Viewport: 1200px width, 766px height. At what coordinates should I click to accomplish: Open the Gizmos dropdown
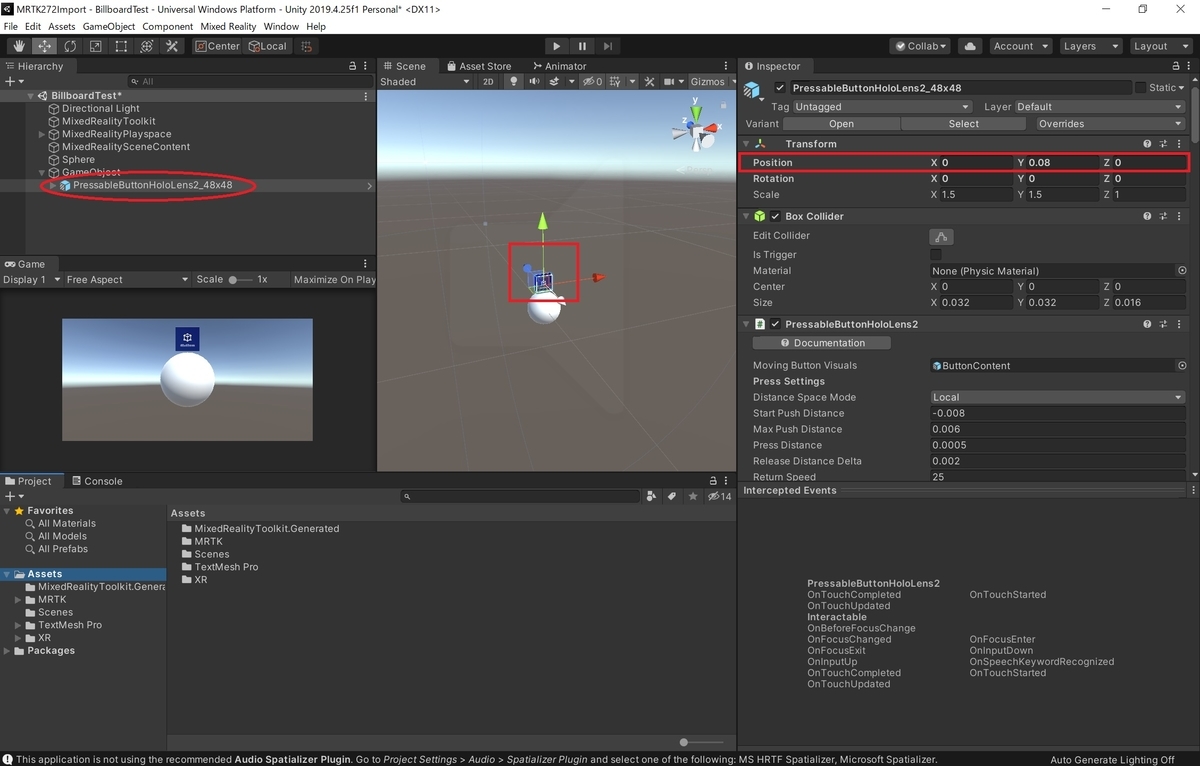click(x=712, y=82)
